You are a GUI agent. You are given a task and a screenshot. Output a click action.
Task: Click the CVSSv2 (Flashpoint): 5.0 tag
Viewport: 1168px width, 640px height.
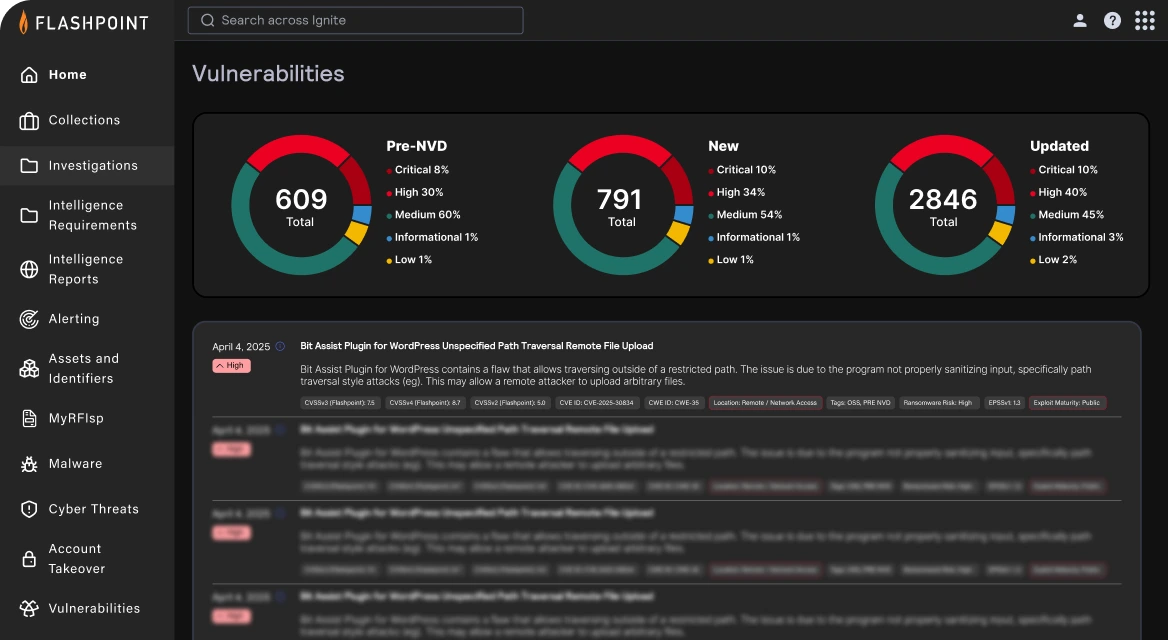510,403
